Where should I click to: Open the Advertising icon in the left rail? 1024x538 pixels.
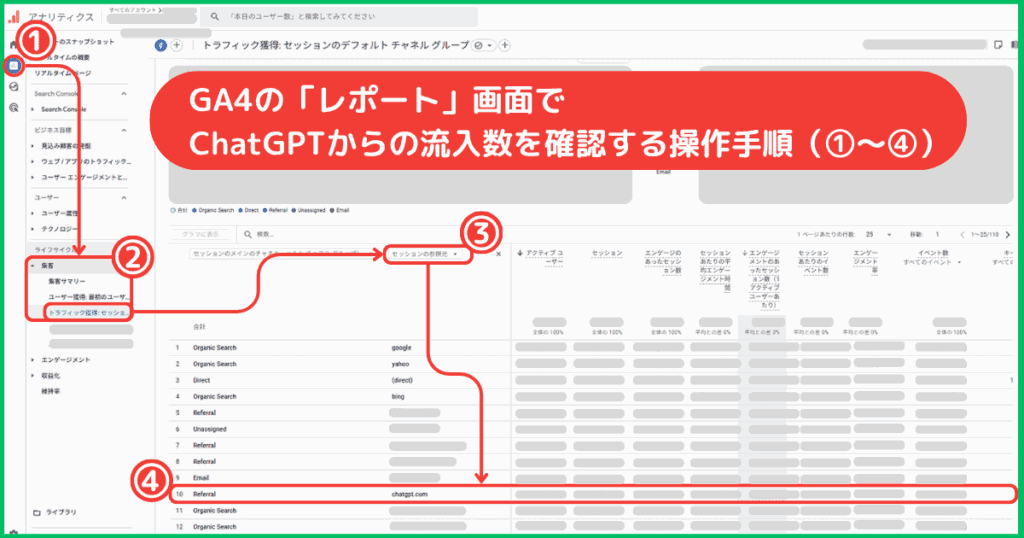14,108
